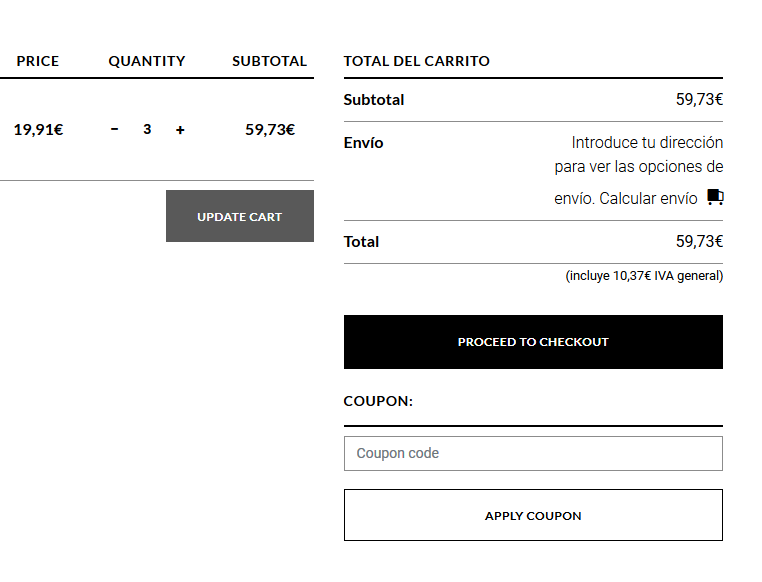Click the Envío row label
This screenshot has width=762, height=582.
point(363,143)
